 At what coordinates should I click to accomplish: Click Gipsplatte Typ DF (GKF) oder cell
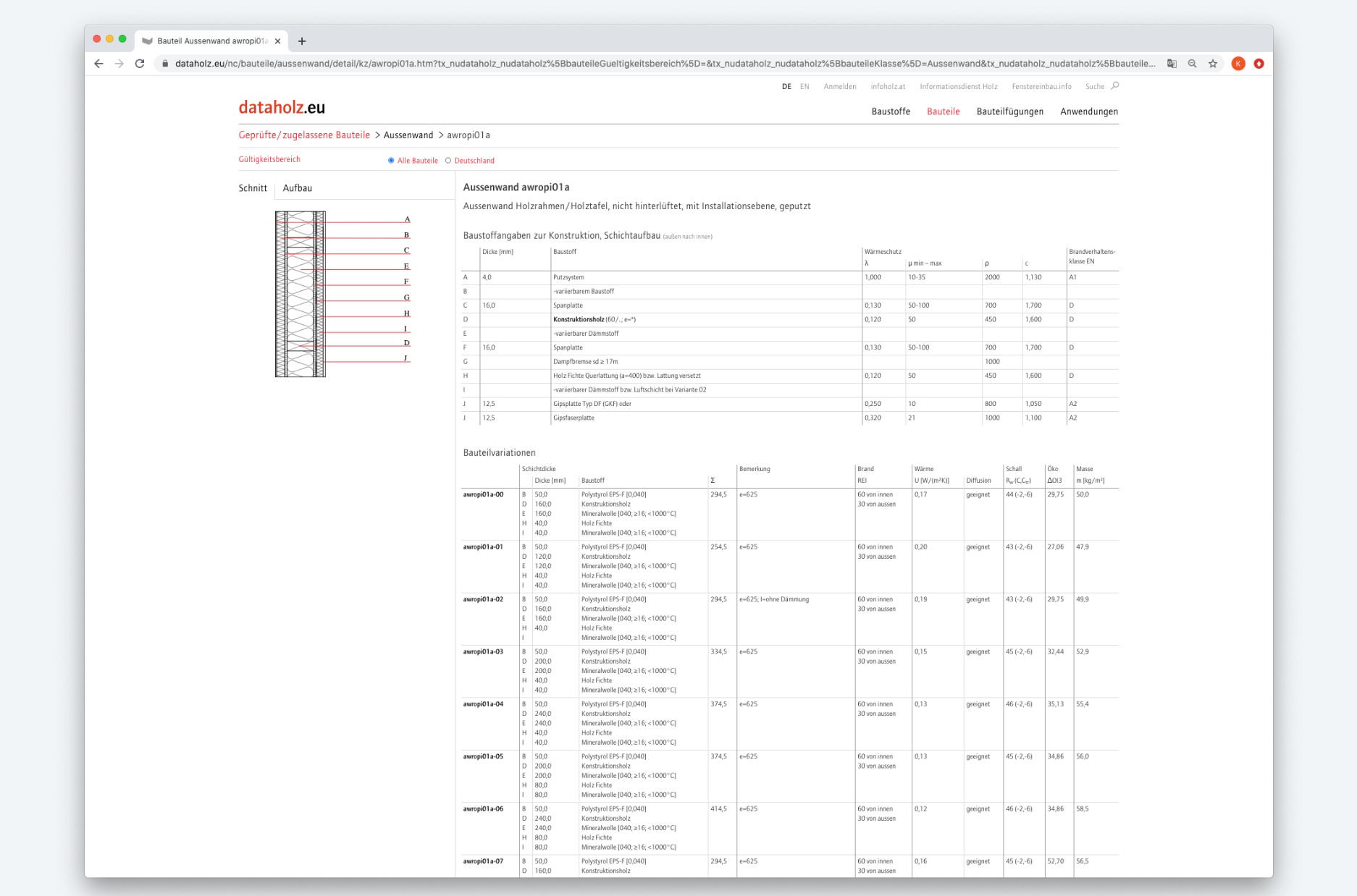click(592, 404)
